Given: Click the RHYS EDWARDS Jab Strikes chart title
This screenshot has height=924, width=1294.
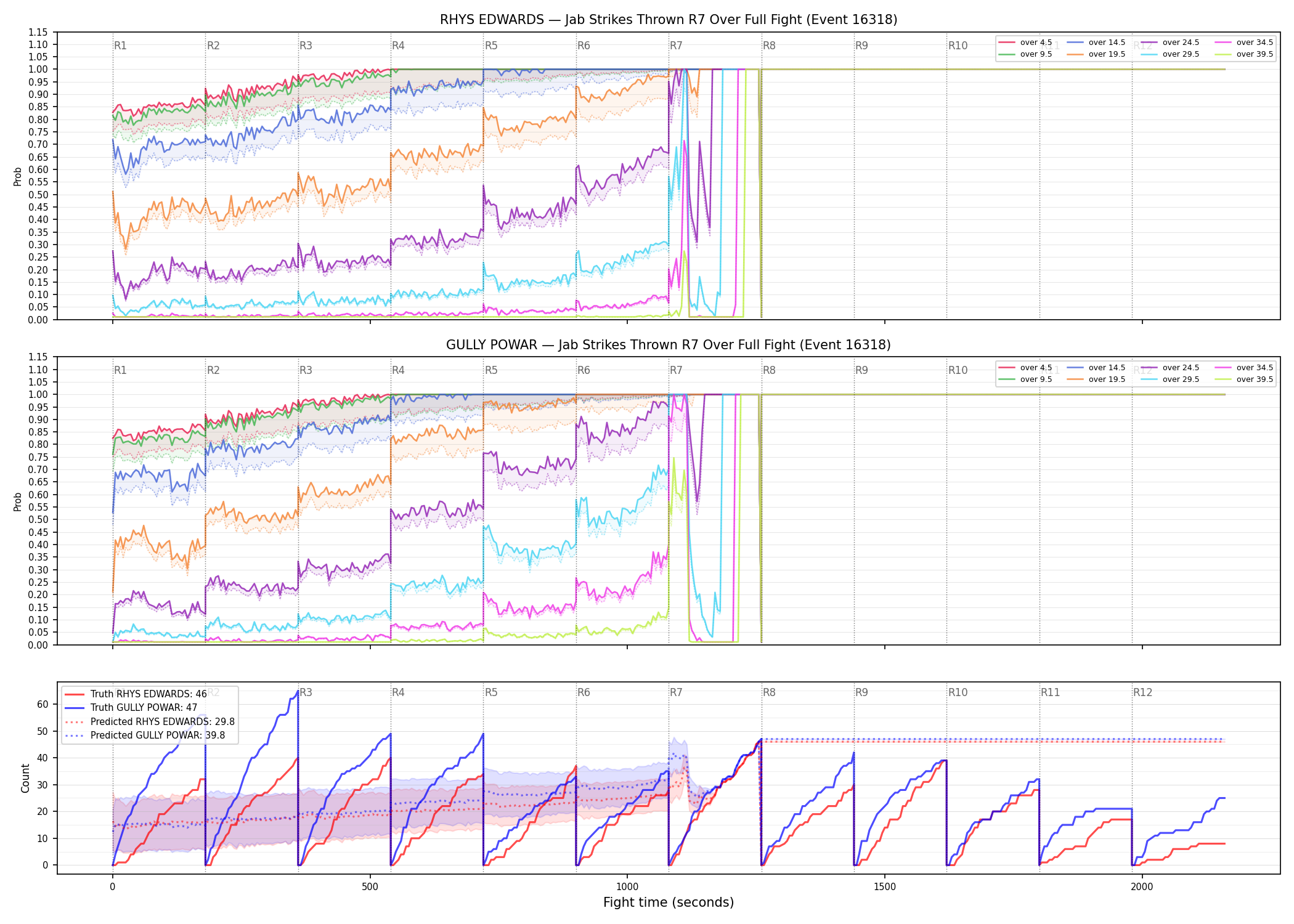Looking at the screenshot, I should pos(669,20).
